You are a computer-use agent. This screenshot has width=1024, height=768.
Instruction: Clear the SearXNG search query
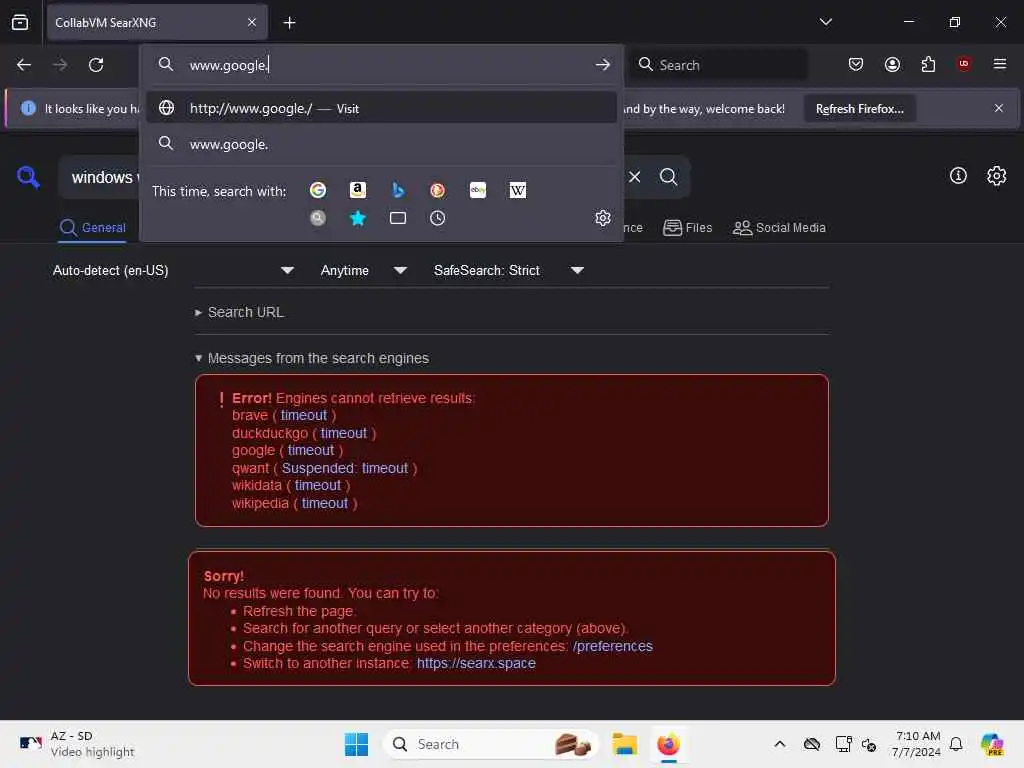point(635,177)
